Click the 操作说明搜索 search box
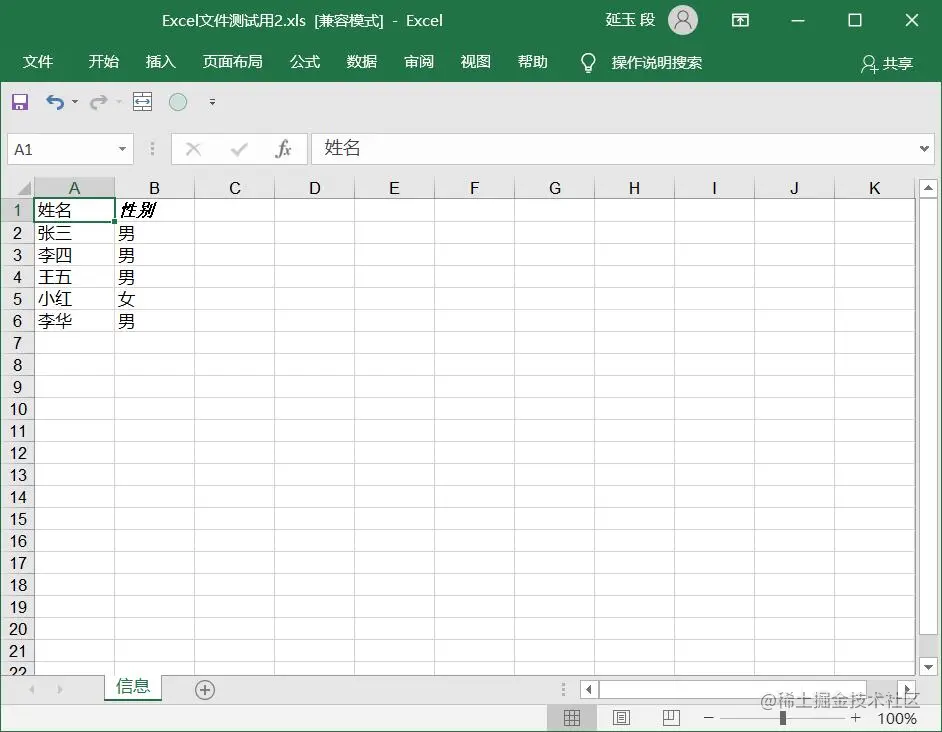The image size is (942, 732). [x=657, y=63]
